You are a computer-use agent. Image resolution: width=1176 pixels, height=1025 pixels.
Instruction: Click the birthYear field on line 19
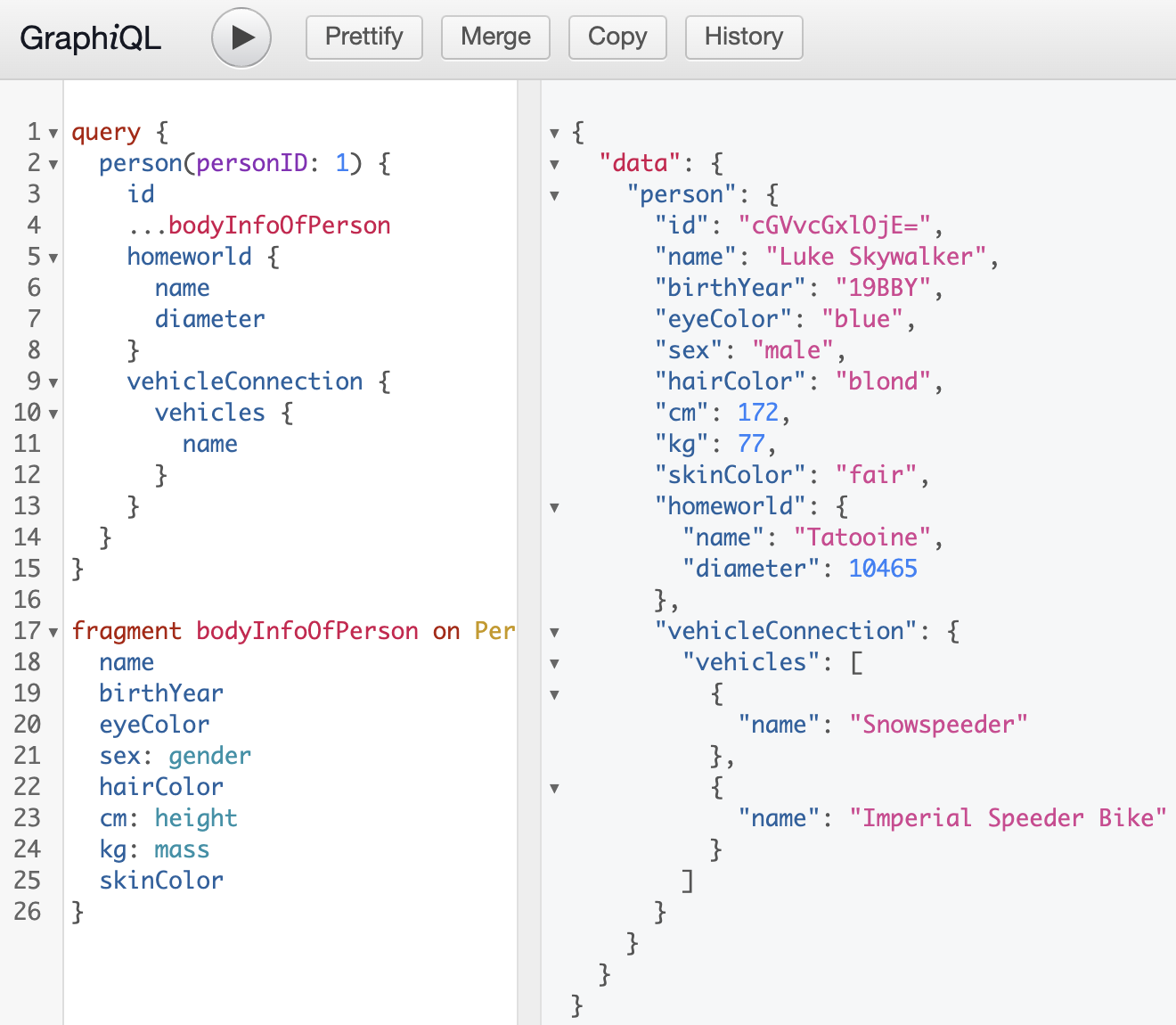click(x=161, y=693)
